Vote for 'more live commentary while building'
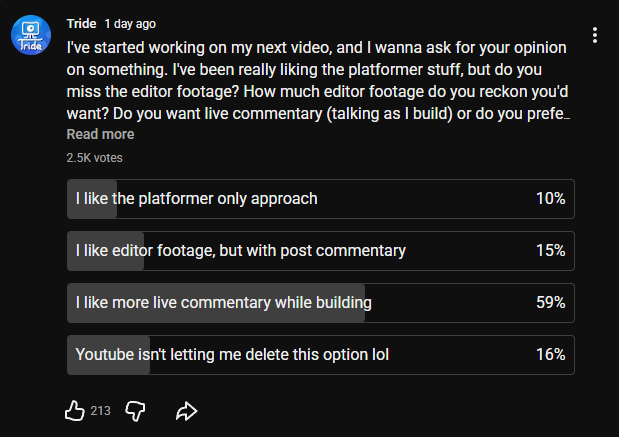This screenshot has height=437, width=619. (321, 303)
